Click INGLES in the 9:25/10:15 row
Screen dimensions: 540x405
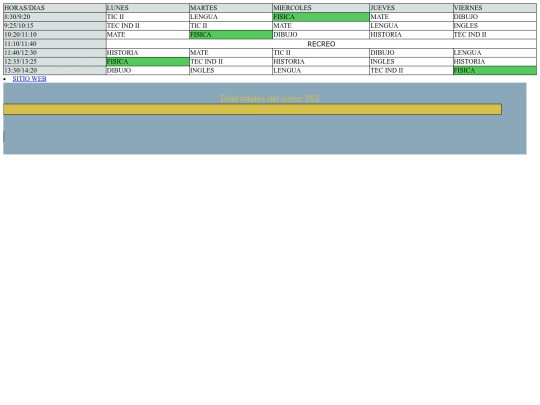(495, 26)
